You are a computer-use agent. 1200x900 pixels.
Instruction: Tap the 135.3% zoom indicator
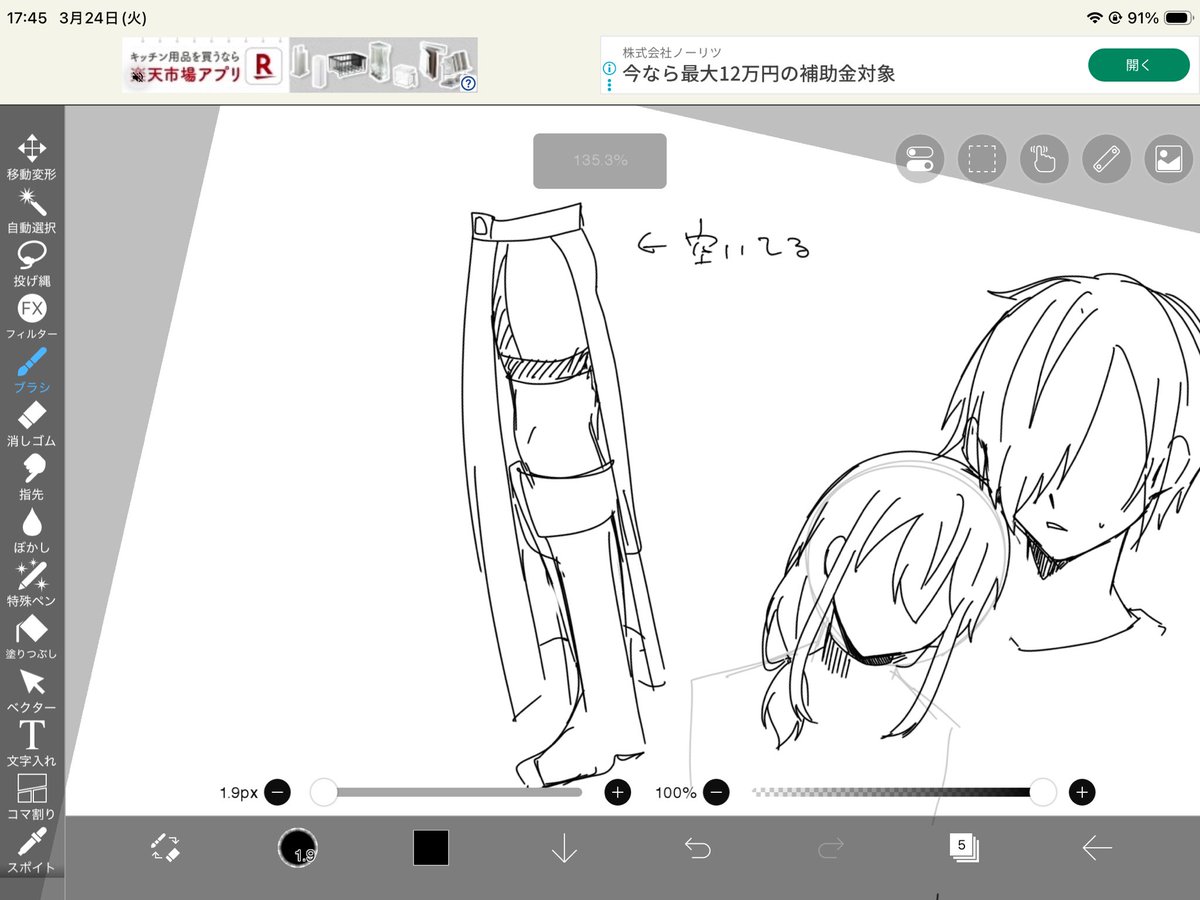click(x=600, y=160)
